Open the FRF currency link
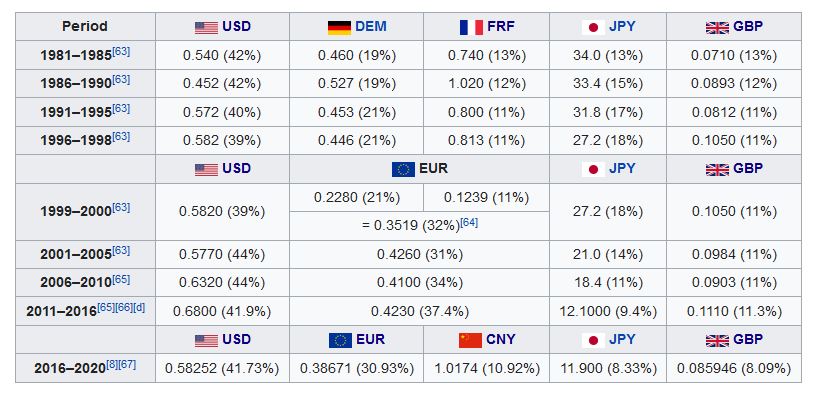The width and height of the screenshot is (817, 397). pyautogui.click(x=501, y=27)
